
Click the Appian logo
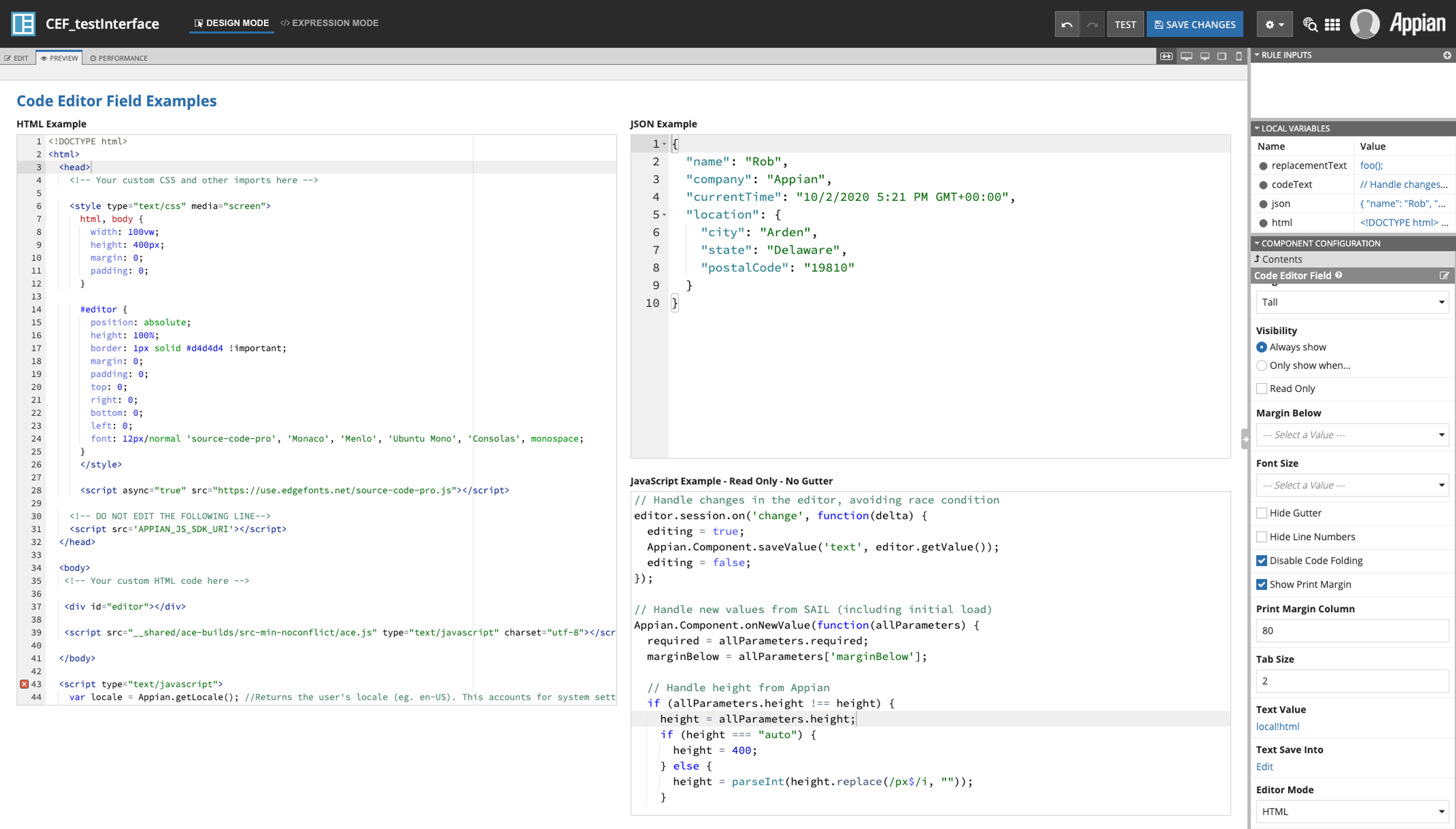[1417, 24]
